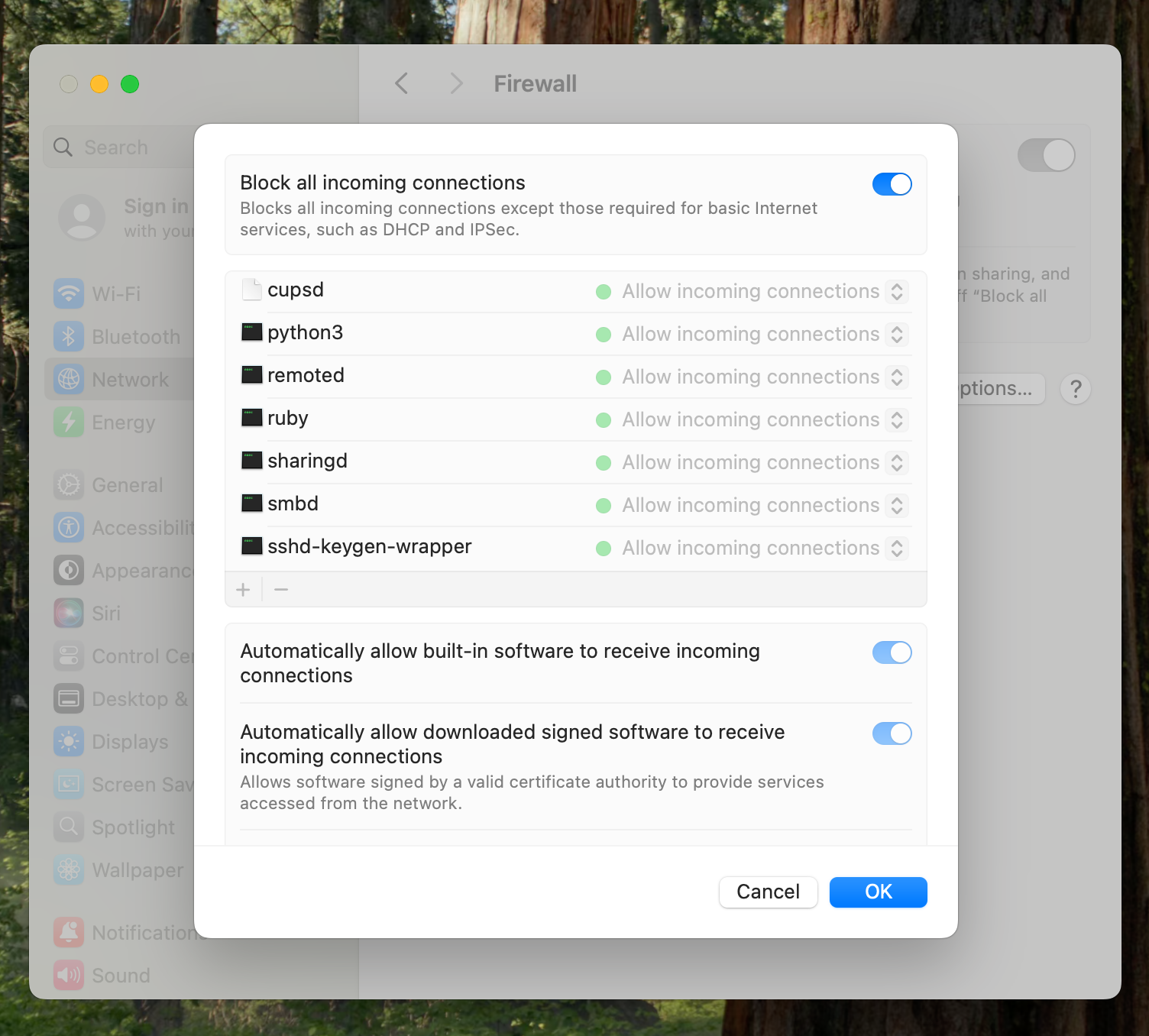The width and height of the screenshot is (1149, 1036).
Task: Click the Wi-Fi icon in sidebar
Action: pyautogui.click(x=69, y=294)
